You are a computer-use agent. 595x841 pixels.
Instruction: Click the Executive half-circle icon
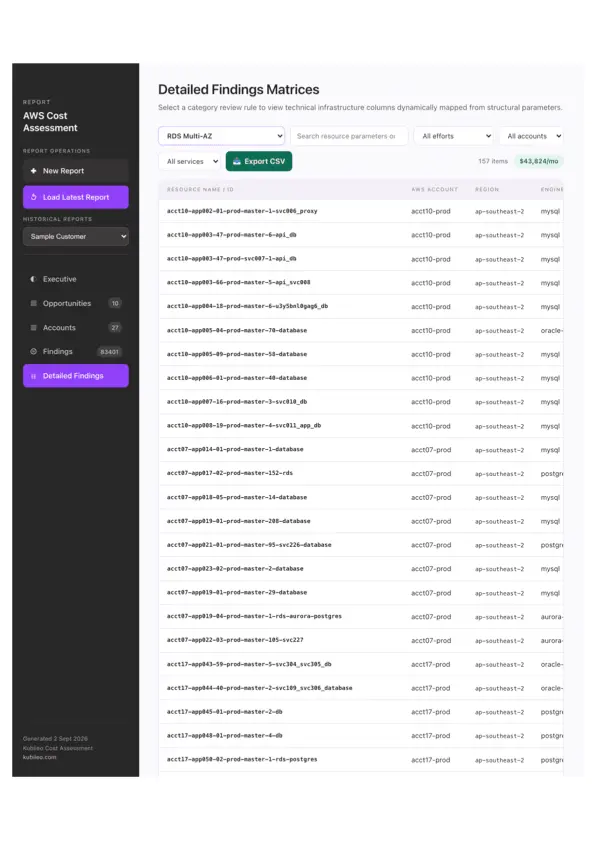pos(33,279)
